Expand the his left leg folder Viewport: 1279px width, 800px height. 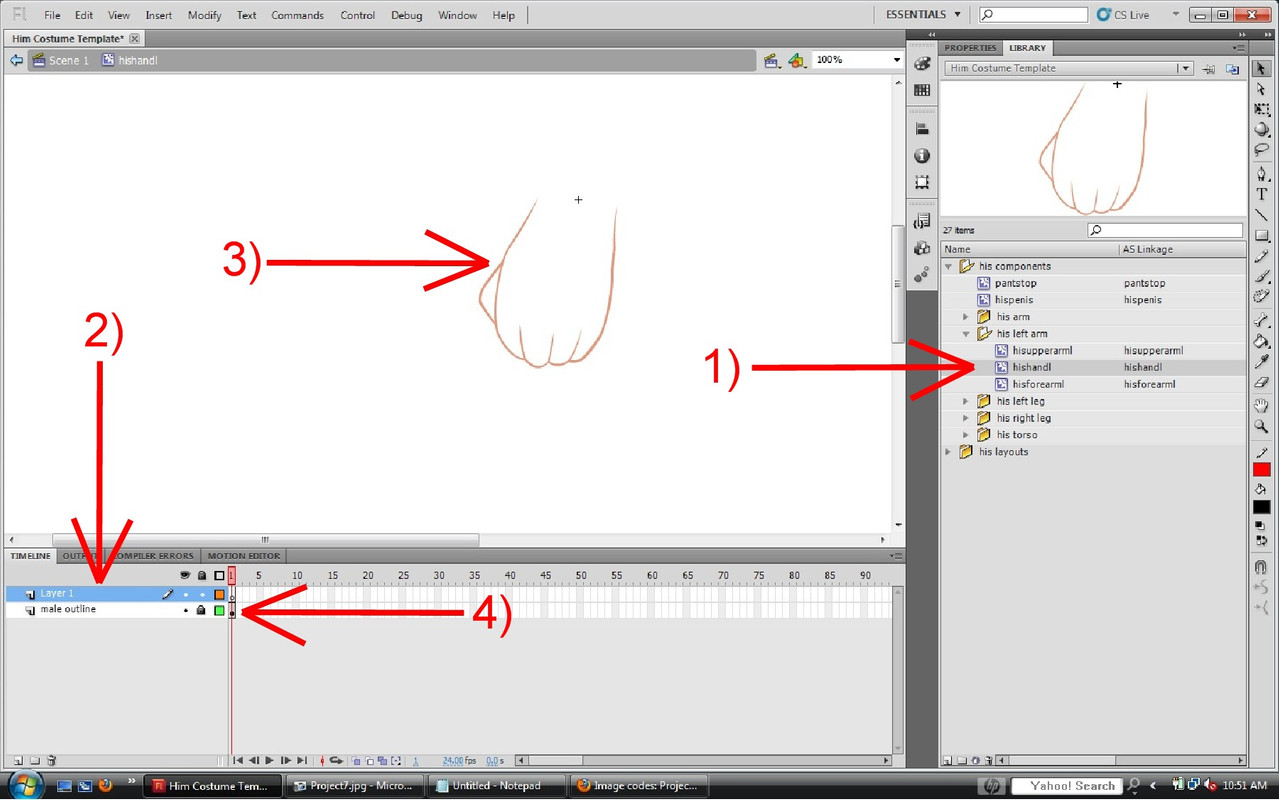[x=966, y=402]
